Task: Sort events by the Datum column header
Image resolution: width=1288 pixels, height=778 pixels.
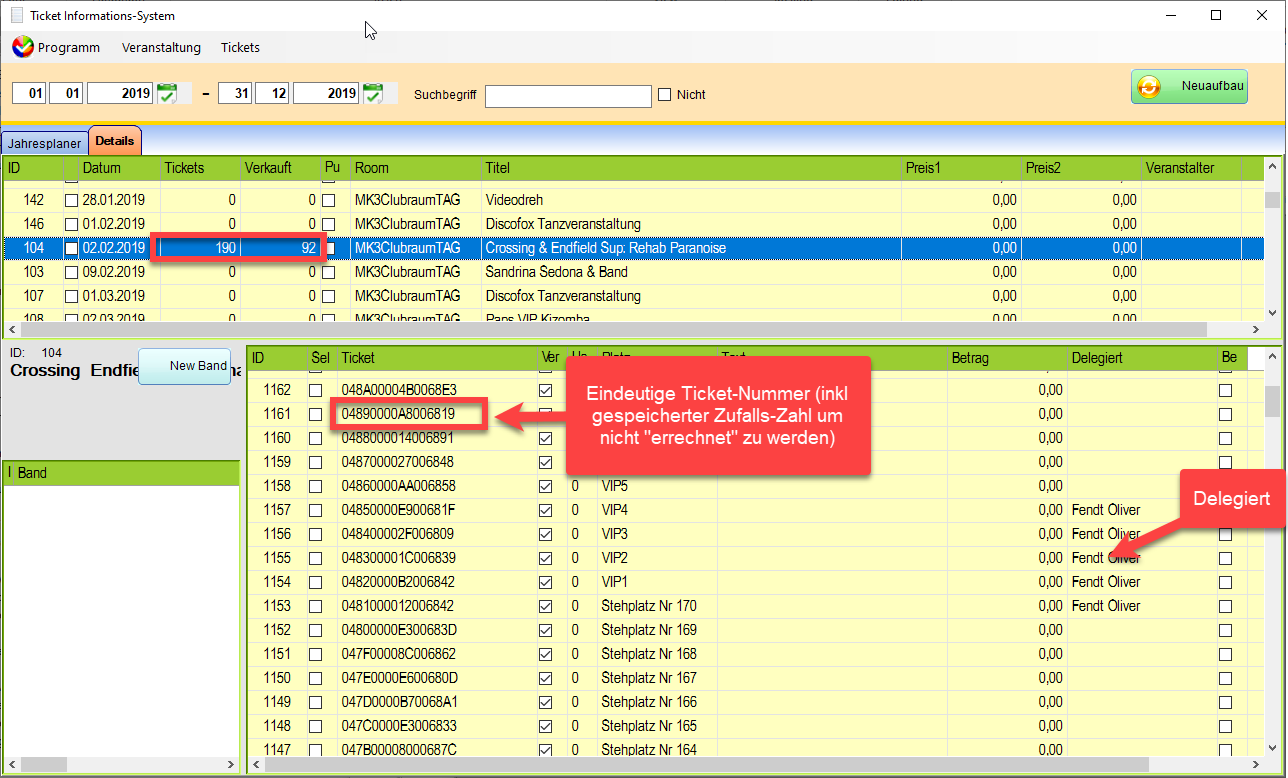Action: tap(119, 168)
